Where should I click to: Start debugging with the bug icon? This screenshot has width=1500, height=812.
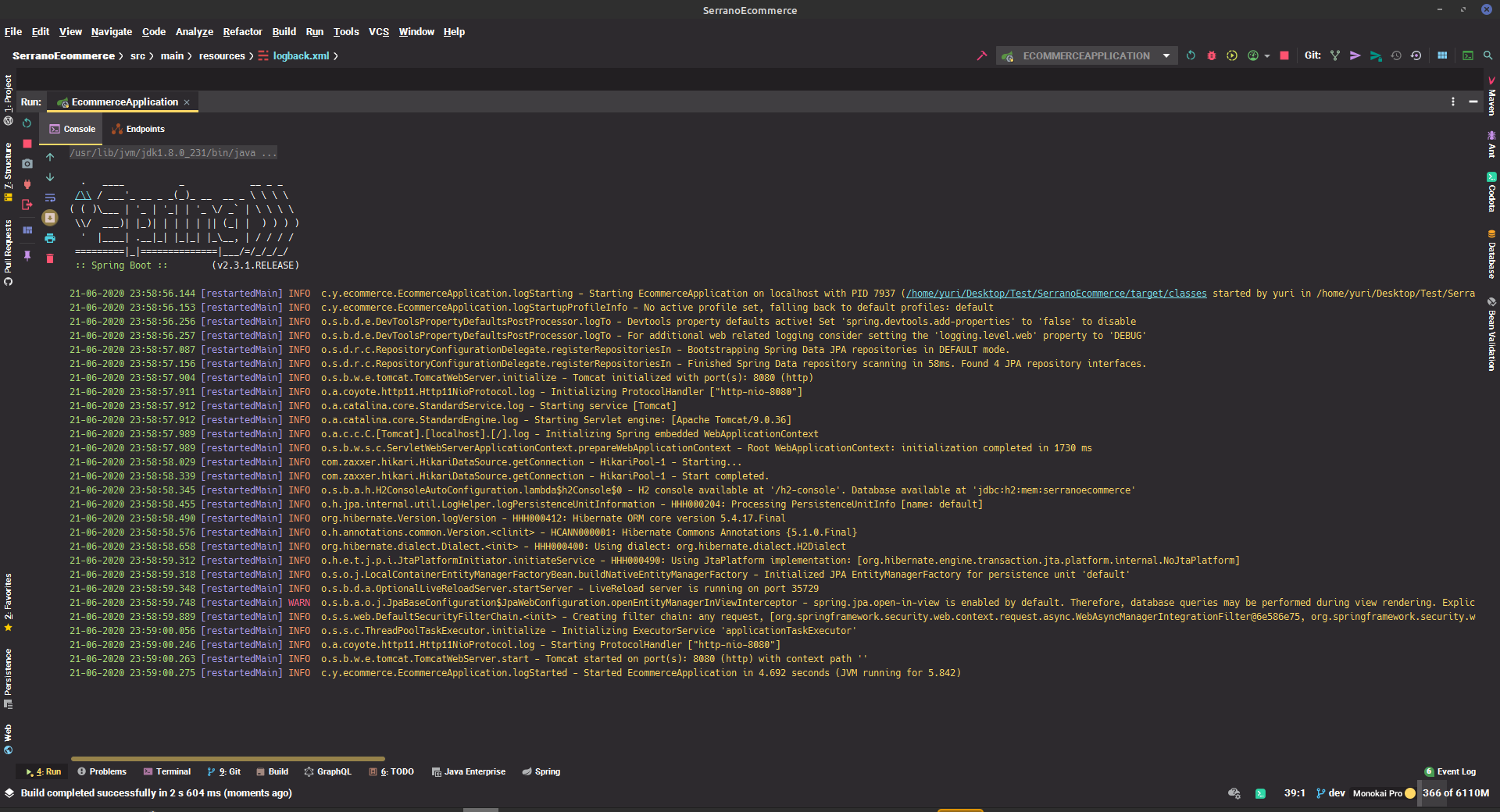(x=1212, y=55)
